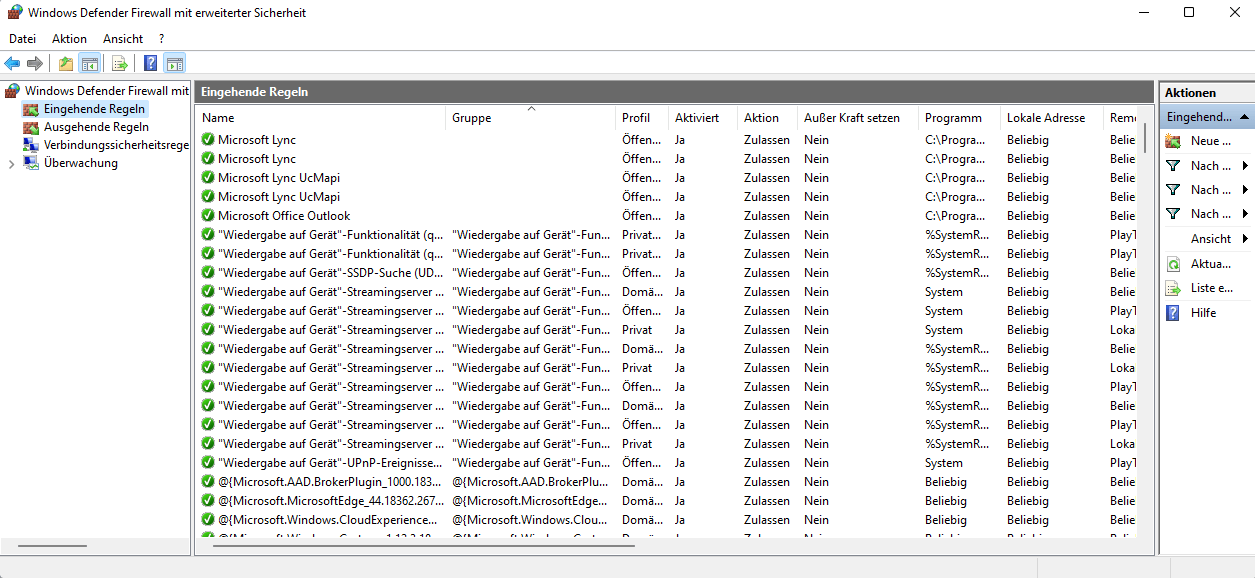
Task: Expand the Überwachung tree node
Action: point(11,164)
